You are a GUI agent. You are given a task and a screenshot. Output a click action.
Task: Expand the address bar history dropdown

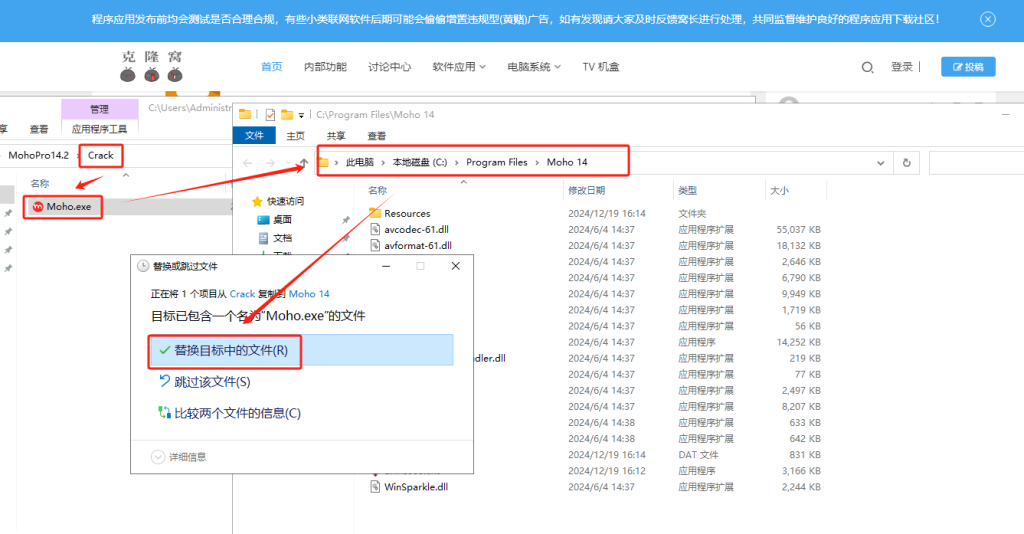[880, 163]
